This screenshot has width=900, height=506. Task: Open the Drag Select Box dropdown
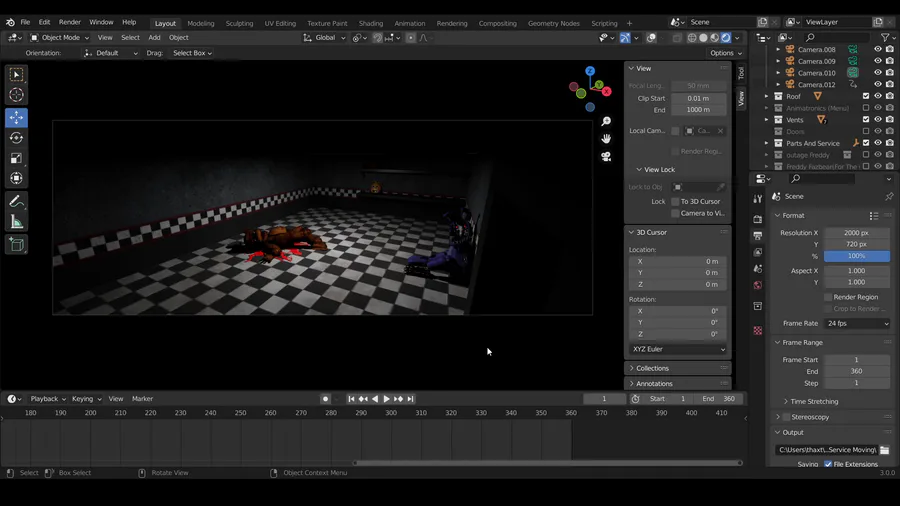(x=192, y=53)
